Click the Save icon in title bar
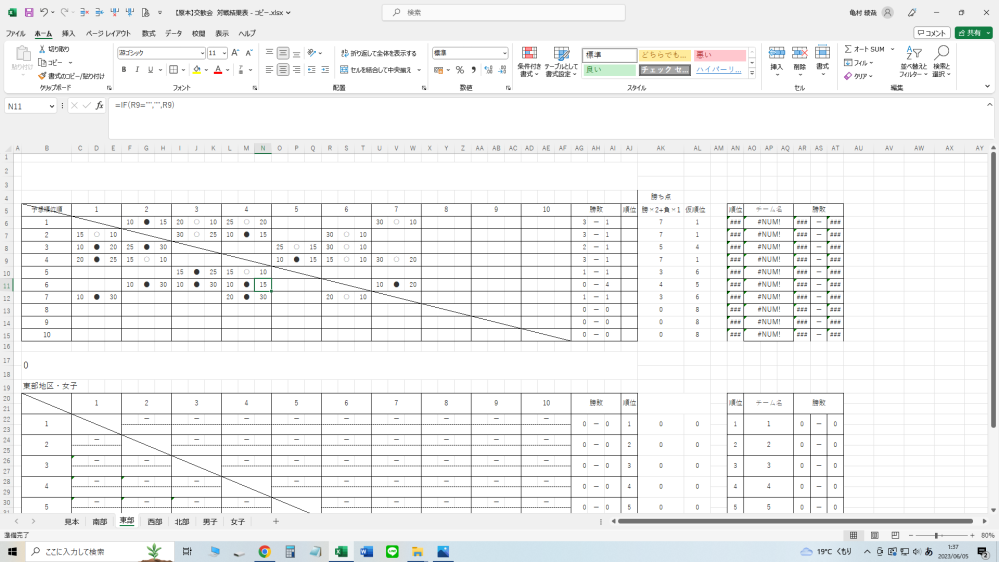Image resolution: width=999 pixels, height=562 pixels. coord(29,12)
